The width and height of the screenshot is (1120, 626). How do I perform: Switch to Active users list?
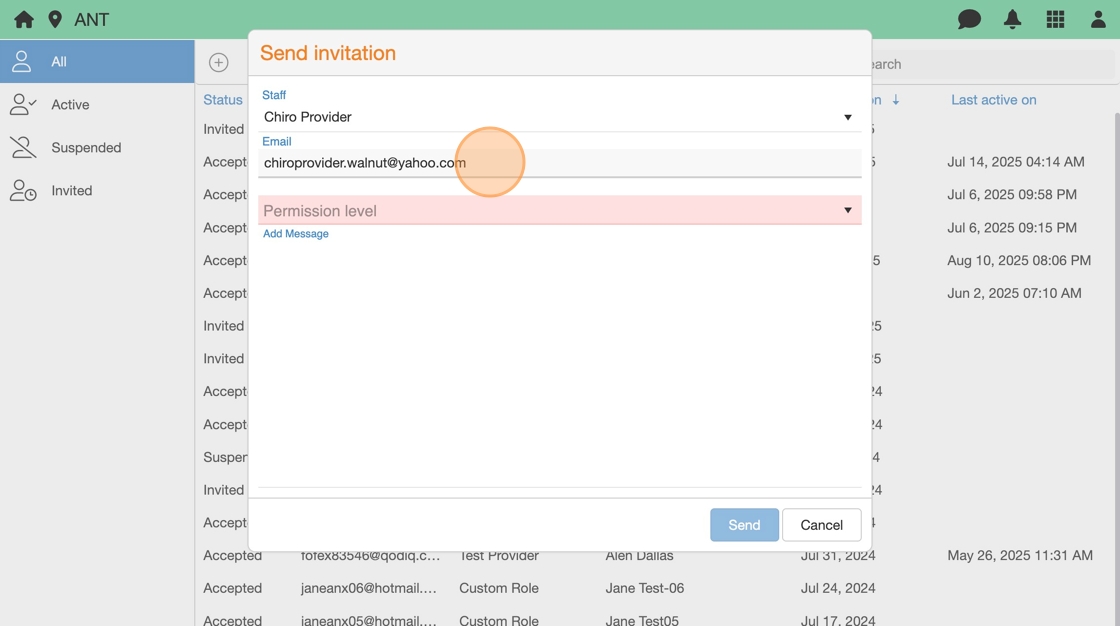[x=70, y=105]
